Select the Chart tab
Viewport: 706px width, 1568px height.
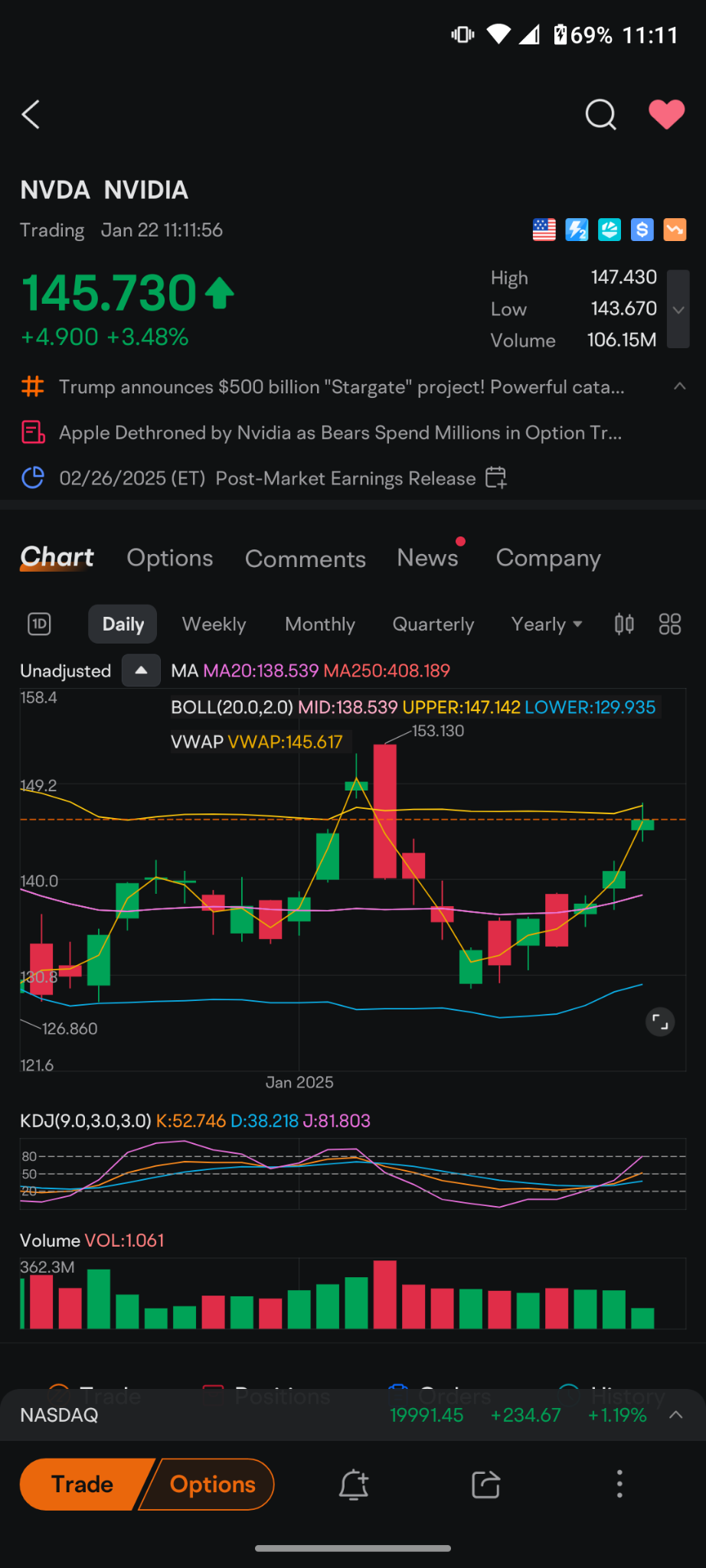pyautogui.click(x=57, y=558)
